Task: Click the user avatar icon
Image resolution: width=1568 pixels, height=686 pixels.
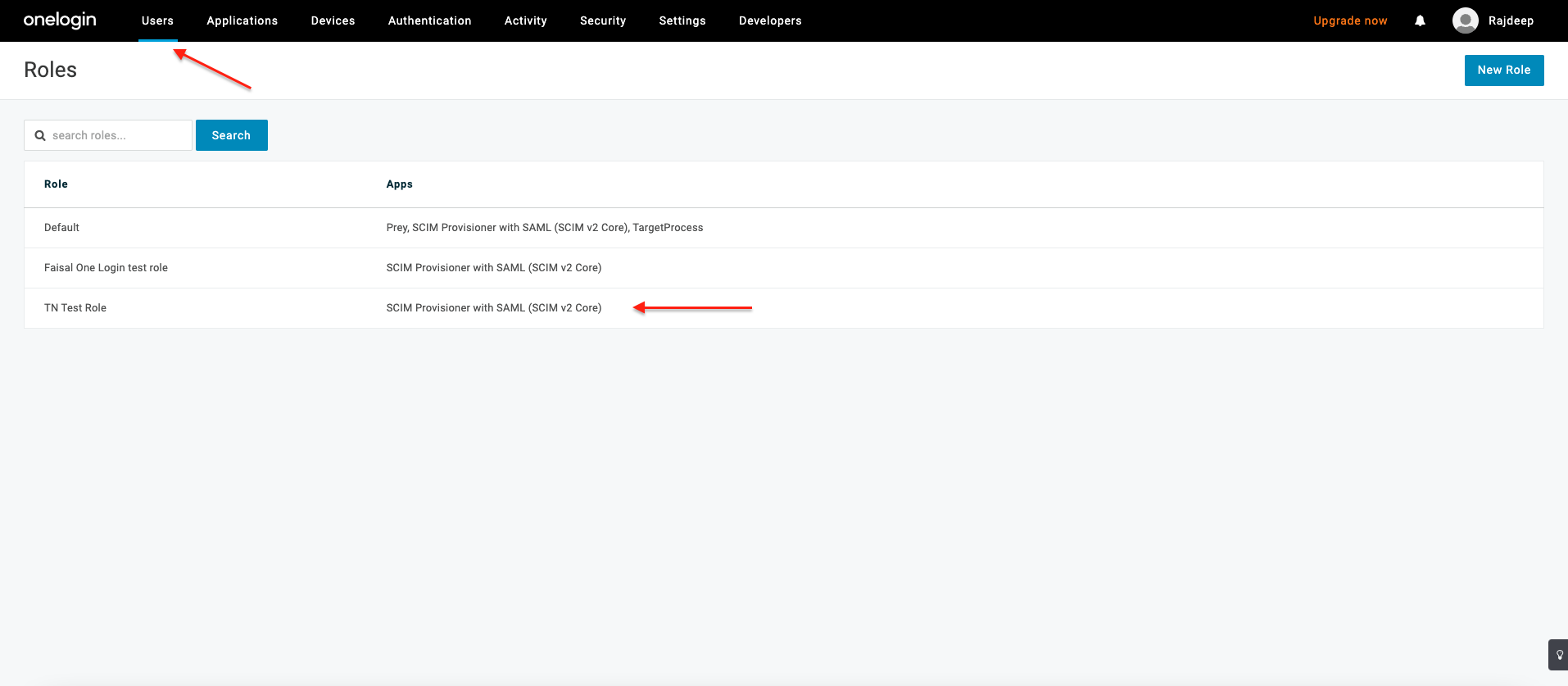Action: click(x=1465, y=20)
